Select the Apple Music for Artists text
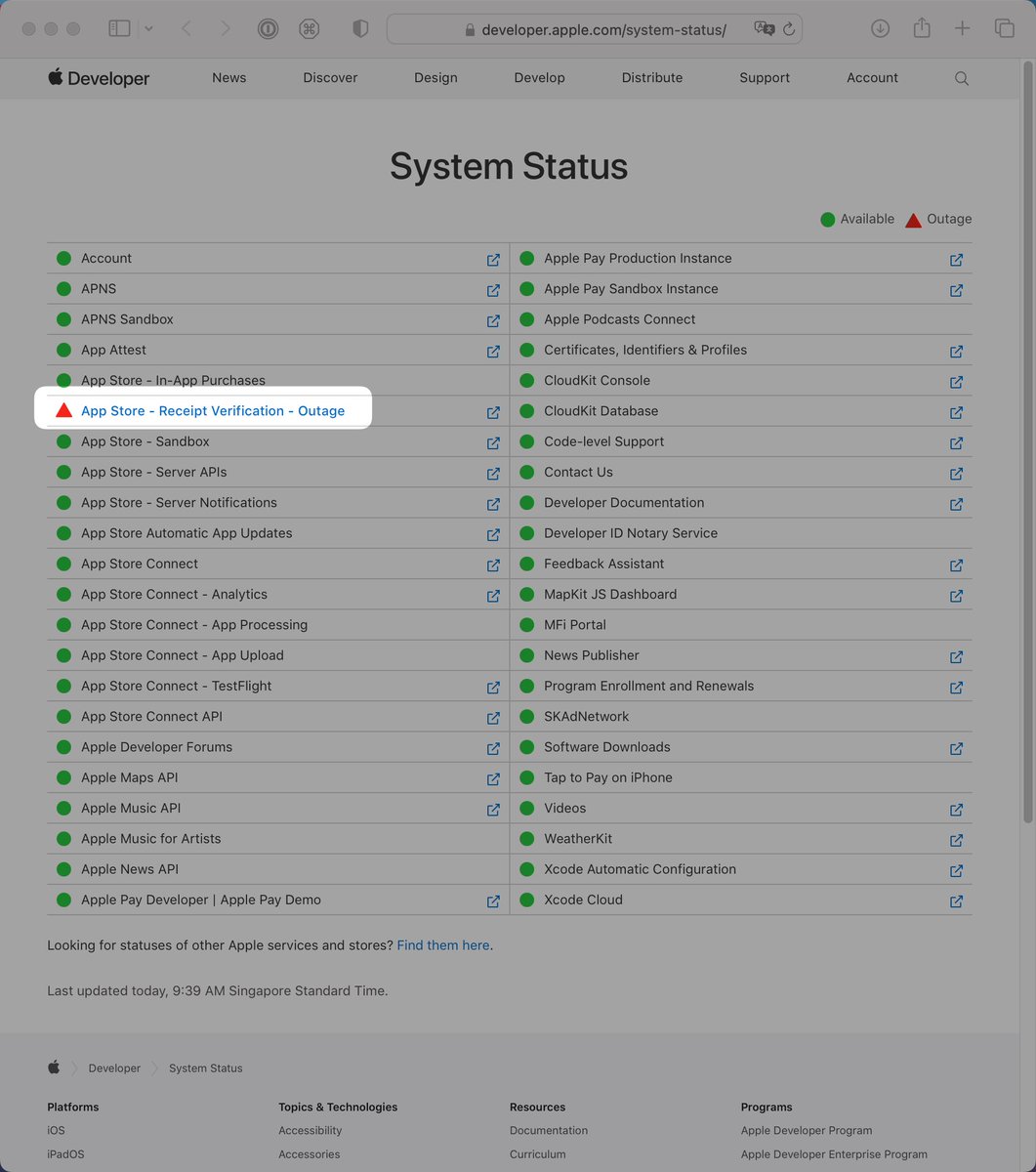 pyautogui.click(x=151, y=839)
